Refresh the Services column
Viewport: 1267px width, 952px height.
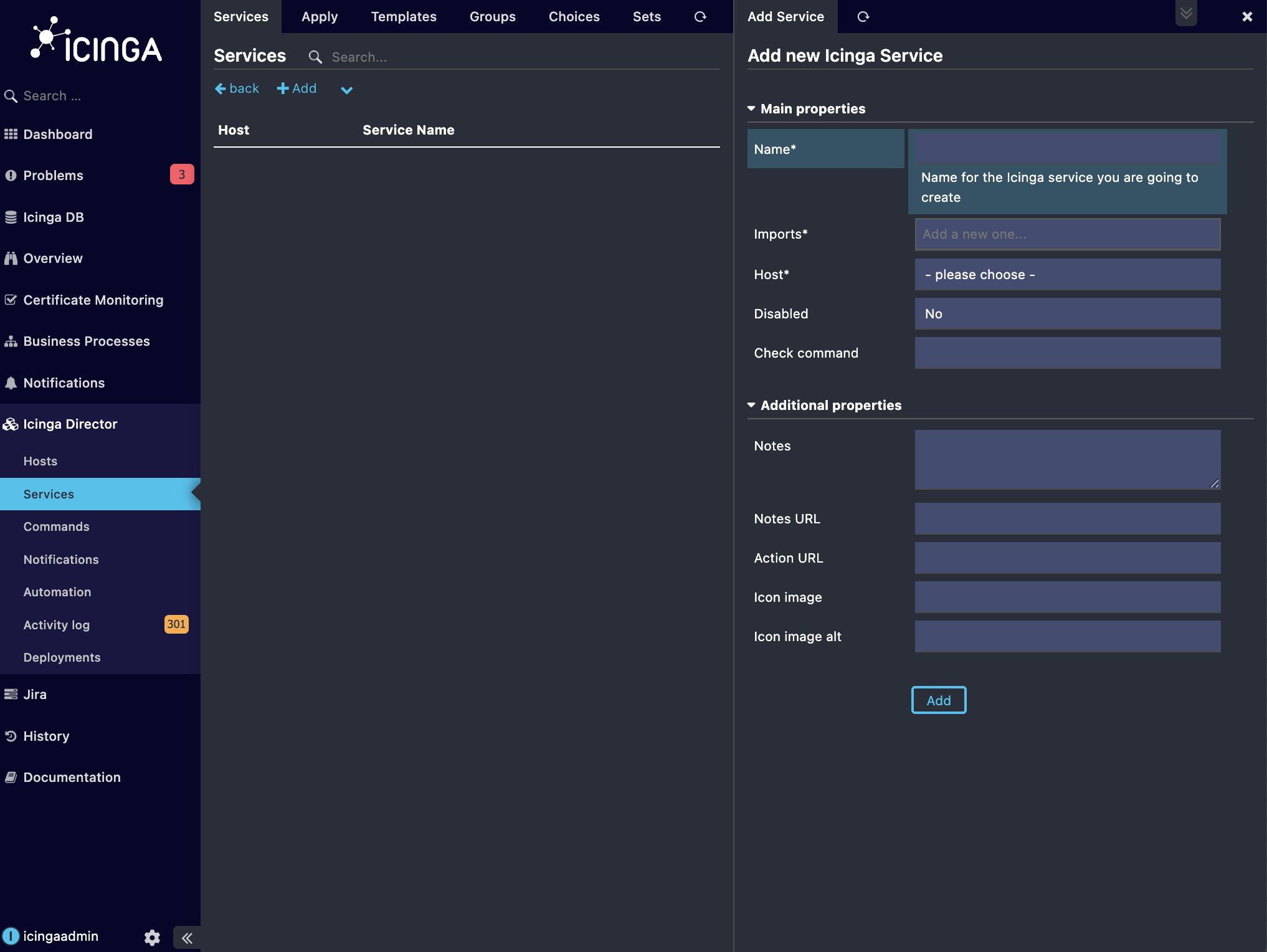coord(700,17)
